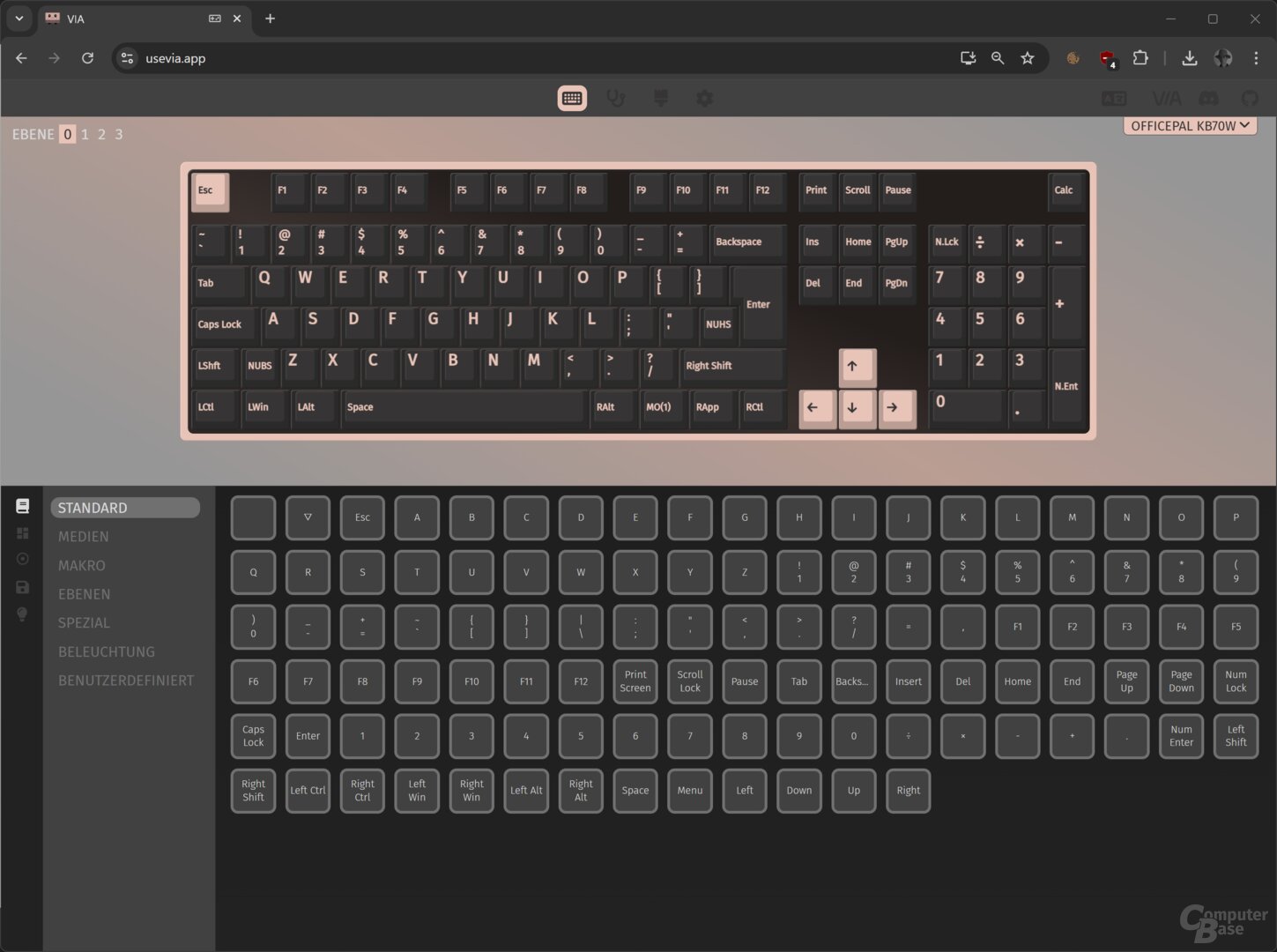1277x952 pixels.
Task: Expand the OFFICEPAL KB70W device dropdown
Action: (1189, 126)
